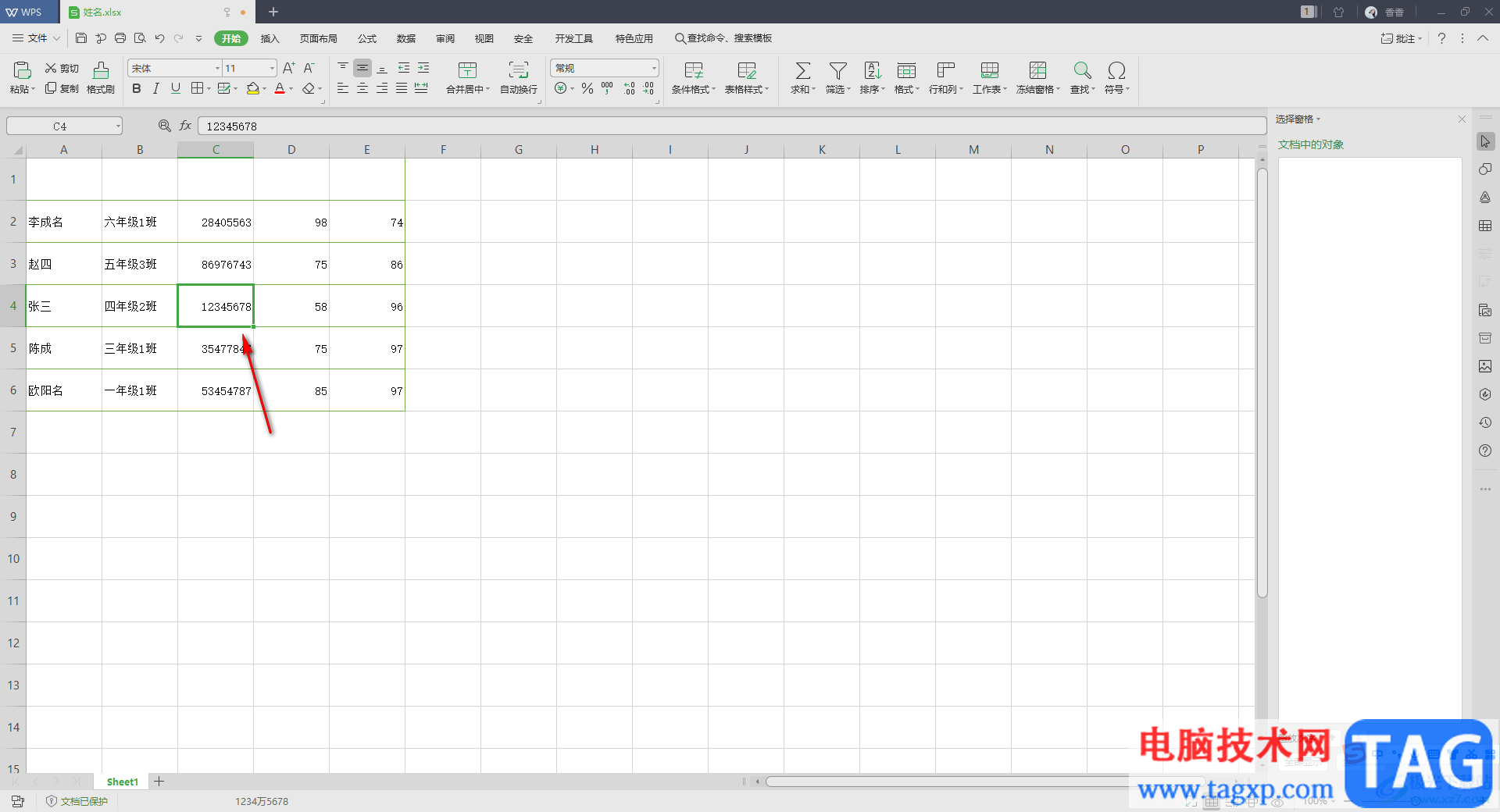Viewport: 1500px width, 812px height.
Task: Click the AutoSum (求和) sigma icon
Action: coord(802,70)
